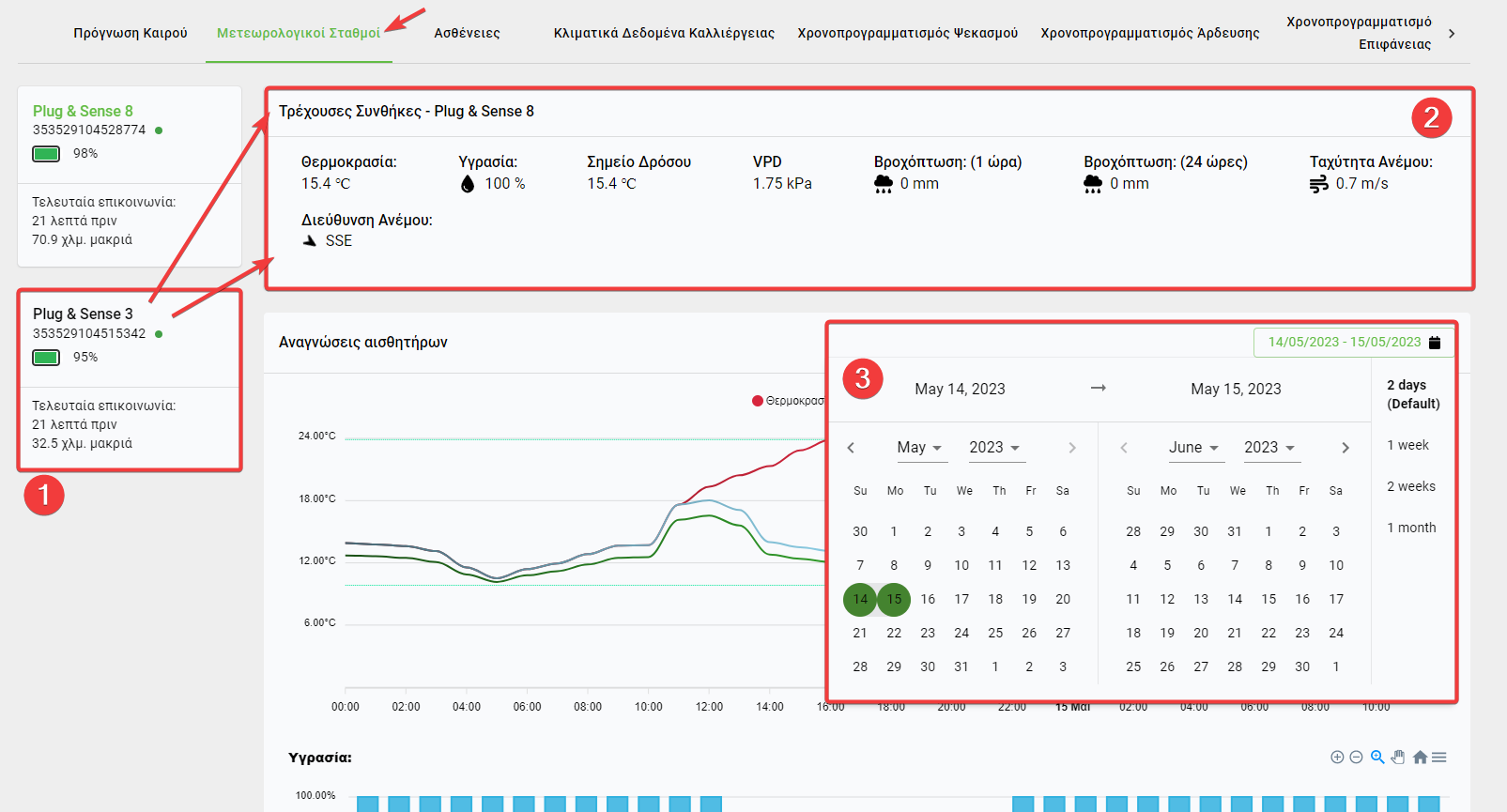
Task: Open the June month dropdown
Action: [x=1193, y=448]
